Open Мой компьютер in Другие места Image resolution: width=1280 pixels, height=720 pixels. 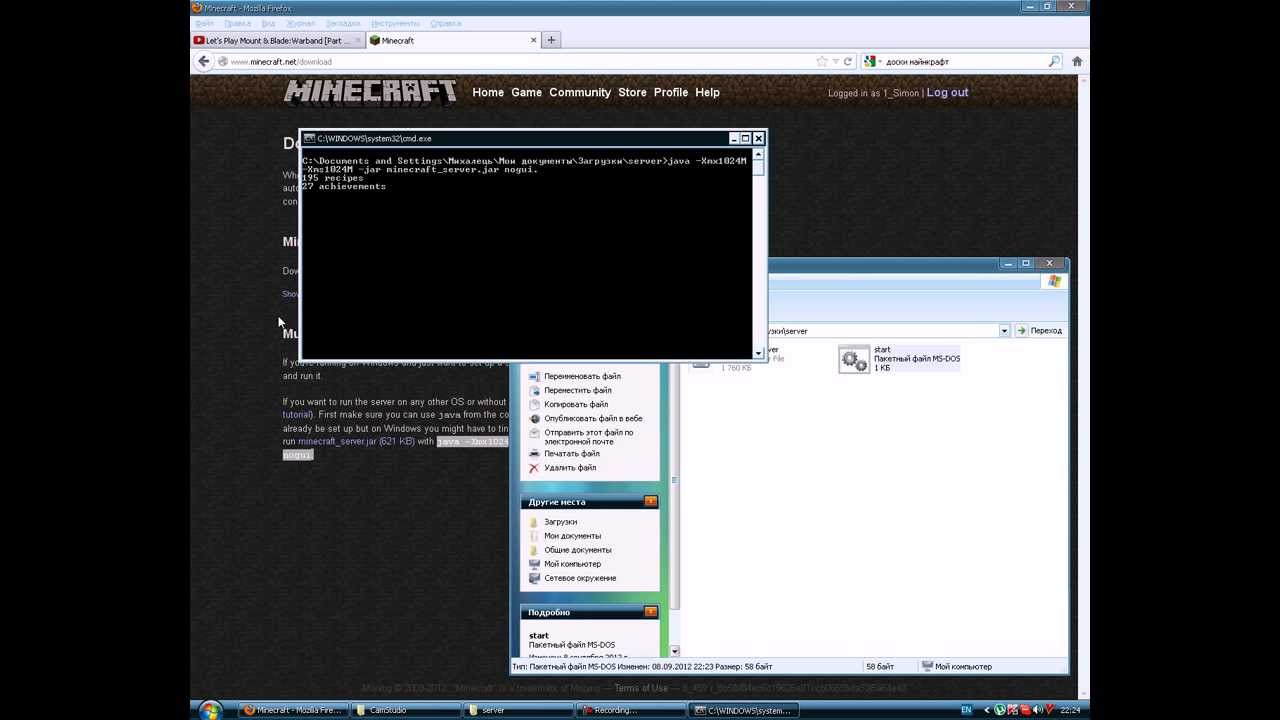coord(565,564)
